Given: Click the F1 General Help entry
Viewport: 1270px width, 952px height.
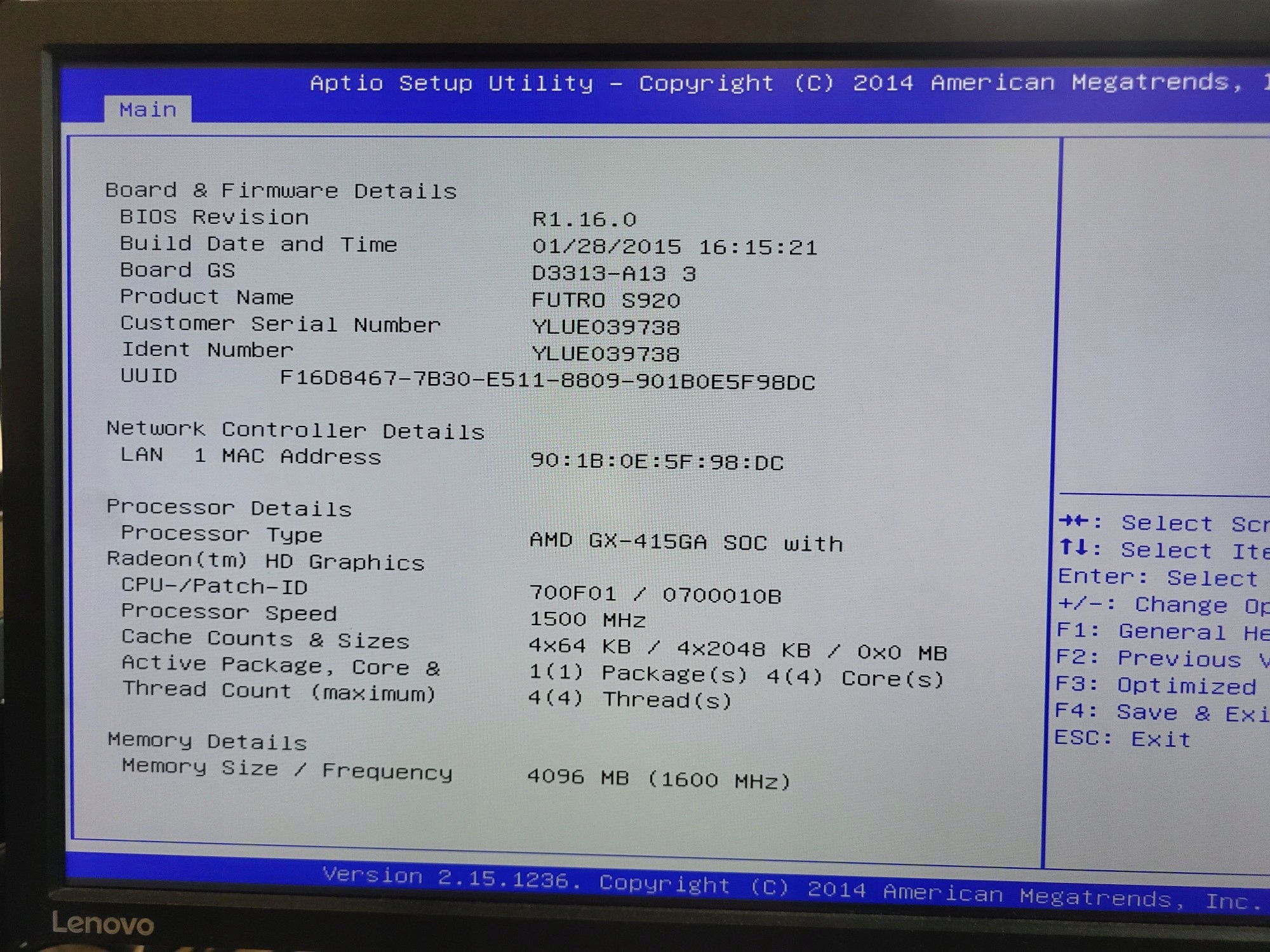Looking at the screenshot, I should [x=1162, y=631].
